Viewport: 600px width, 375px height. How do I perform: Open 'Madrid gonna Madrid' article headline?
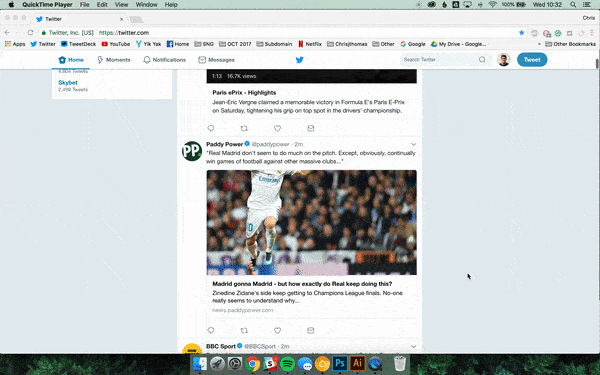pyautogui.click(x=302, y=284)
